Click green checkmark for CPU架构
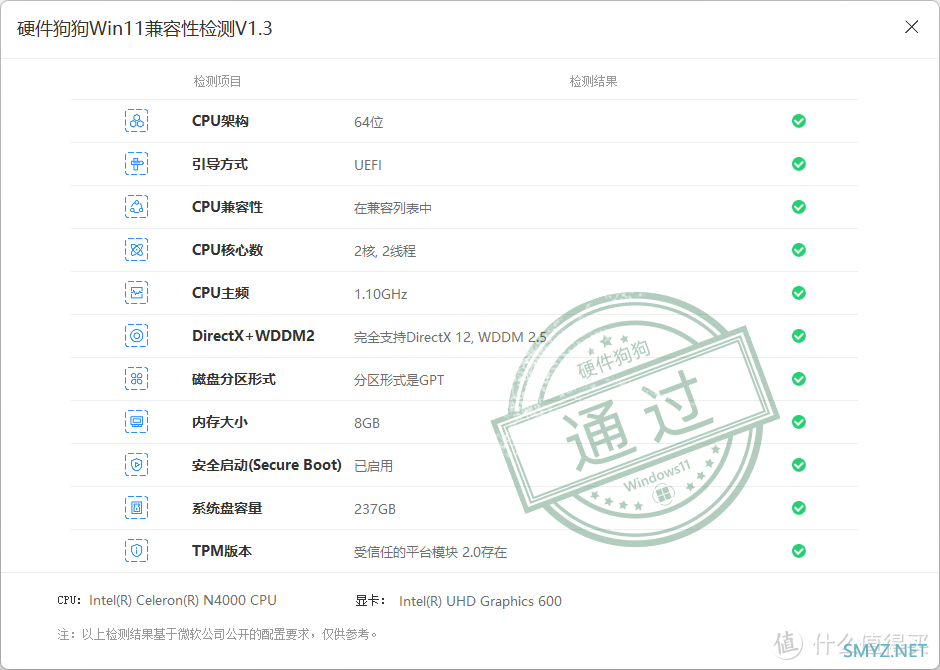The height and width of the screenshot is (670, 940). (x=799, y=121)
